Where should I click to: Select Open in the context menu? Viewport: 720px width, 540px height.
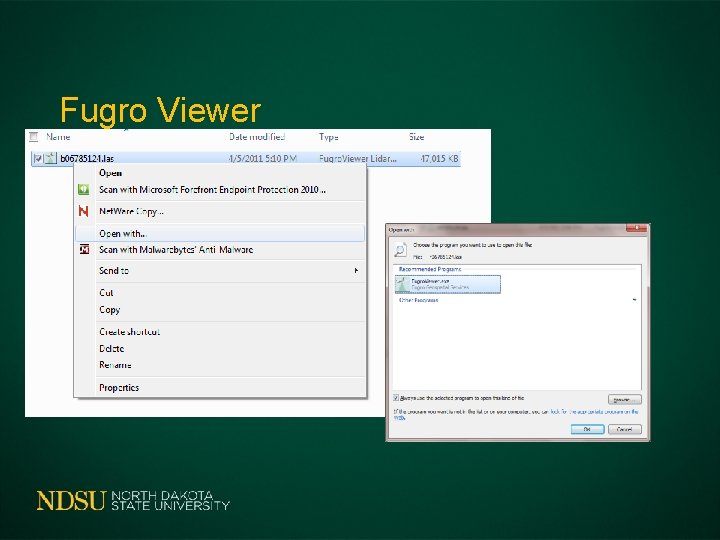pos(111,173)
